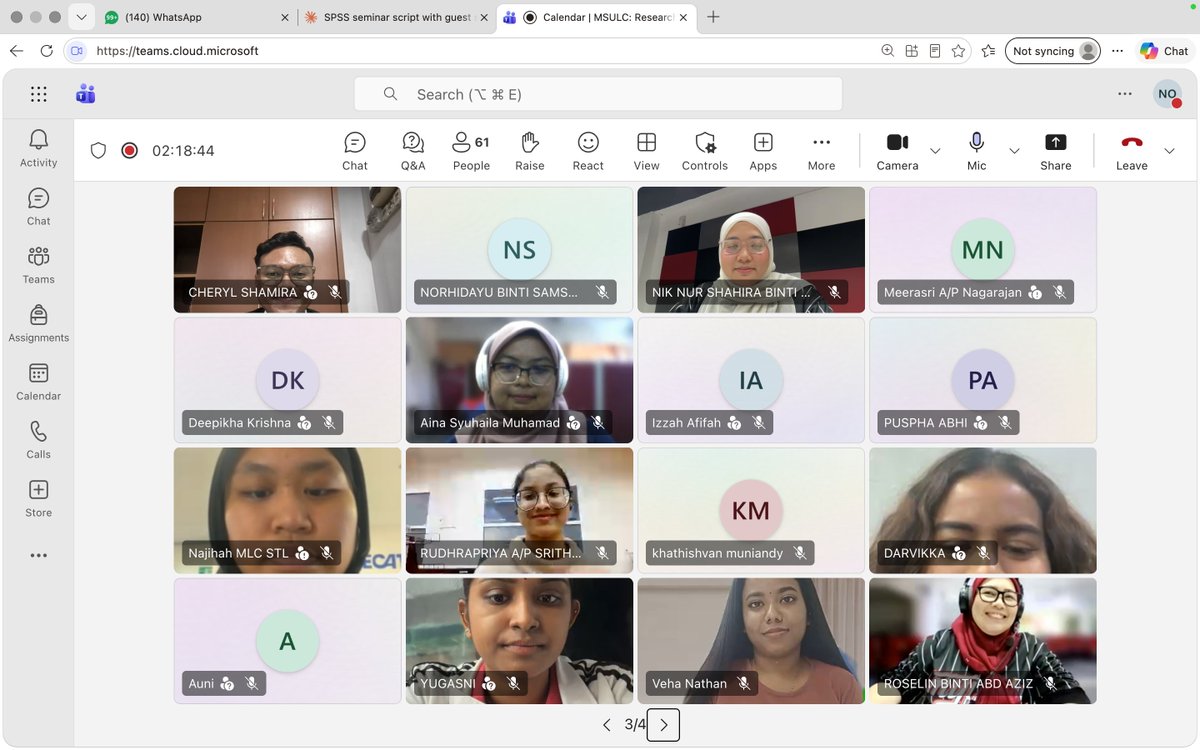Select Aina Syuhaila Muhamad video tile
Image resolution: width=1200 pixels, height=750 pixels.
[519, 380]
